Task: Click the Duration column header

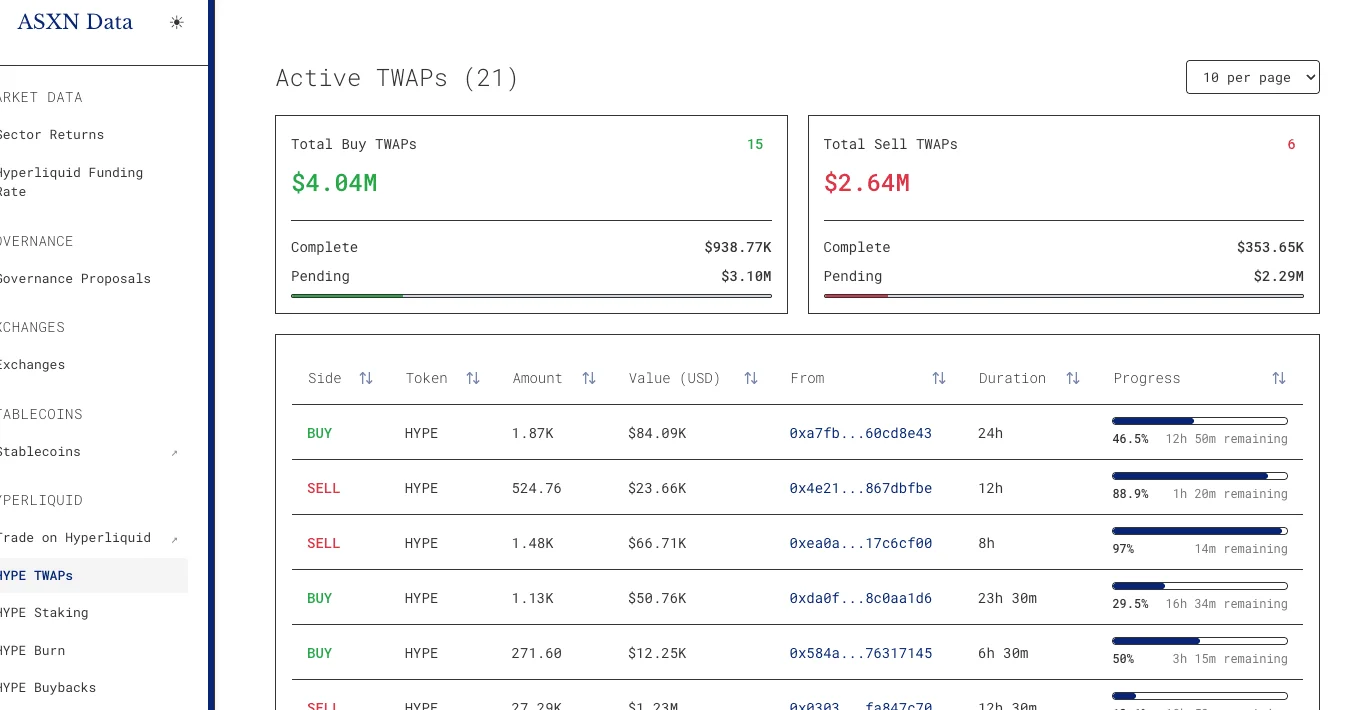Action: (1012, 378)
